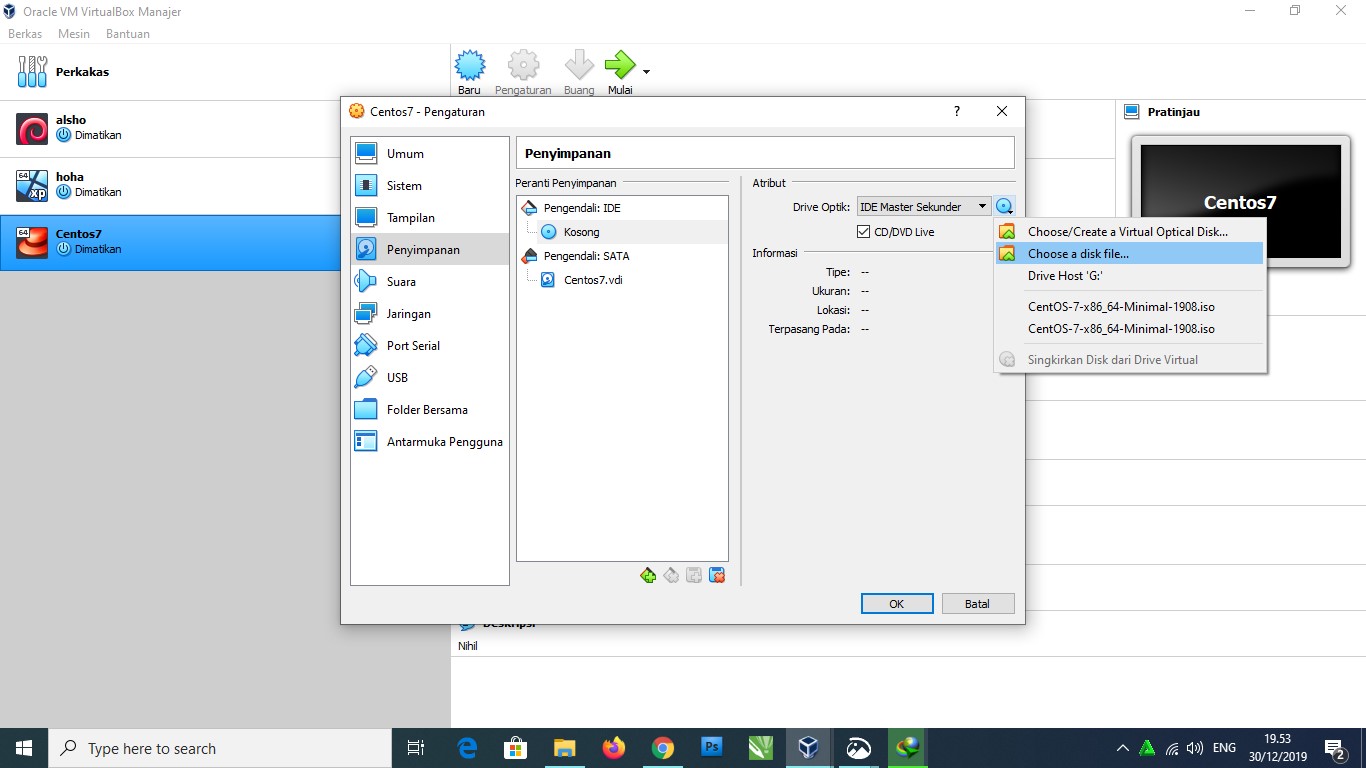Toggle the CD/DVD Live checkbox
The image size is (1366, 768).
(863, 231)
